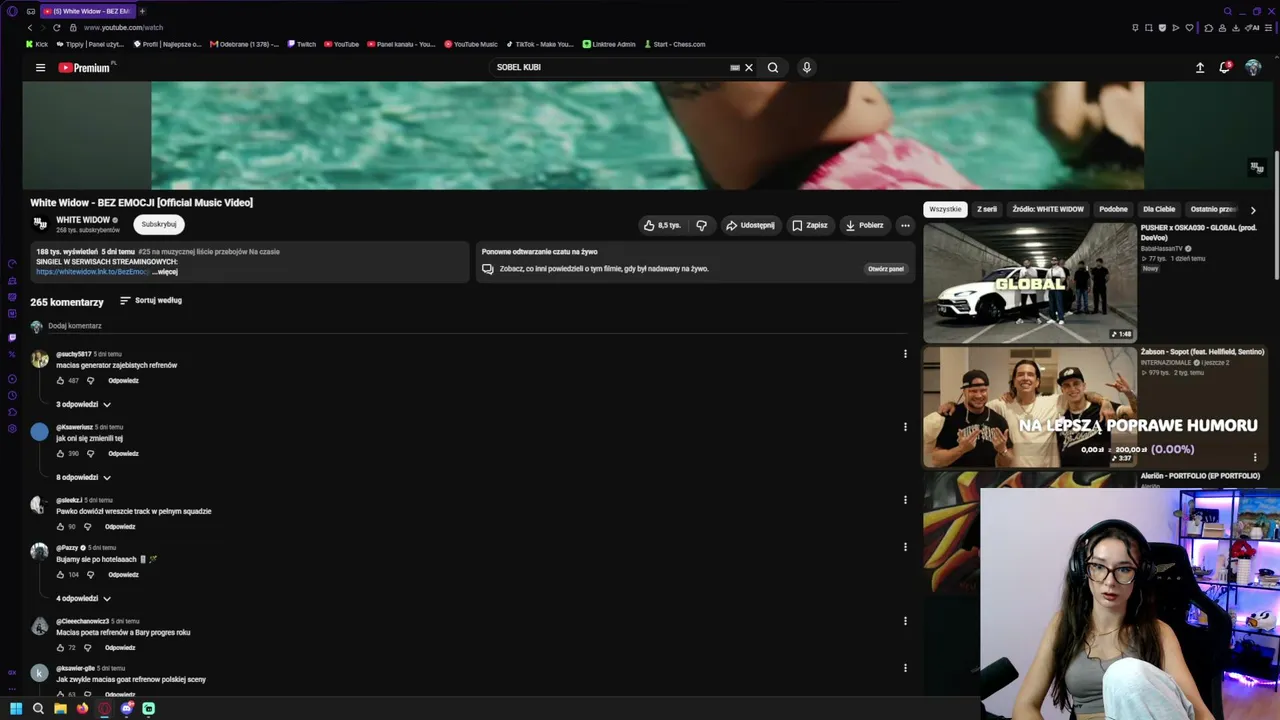Dislike the White Widow video
Viewport: 1280px width, 720px height.
pyautogui.click(x=702, y=225)
